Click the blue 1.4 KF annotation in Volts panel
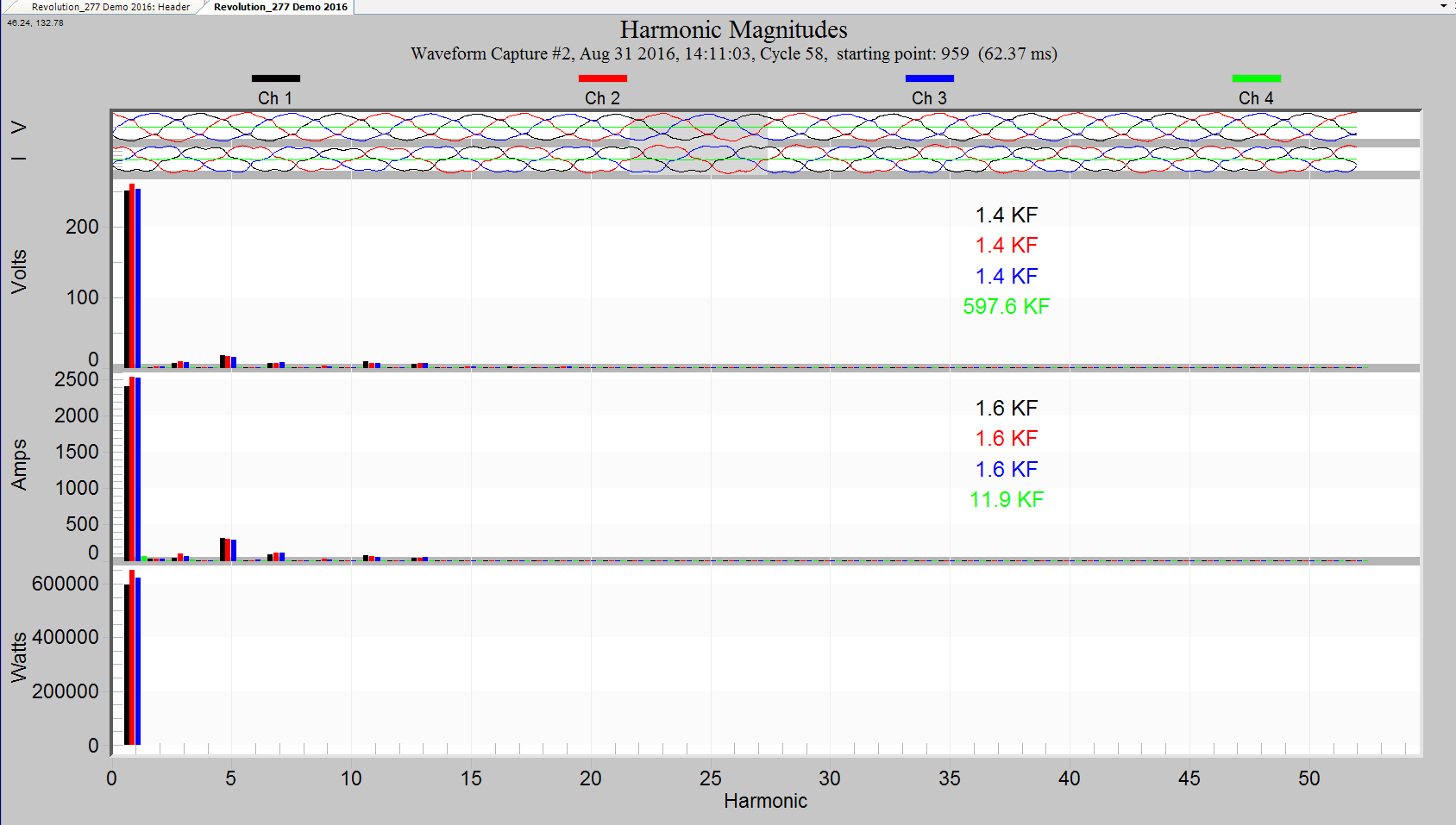1456x825 pixels. (1006, 276)
